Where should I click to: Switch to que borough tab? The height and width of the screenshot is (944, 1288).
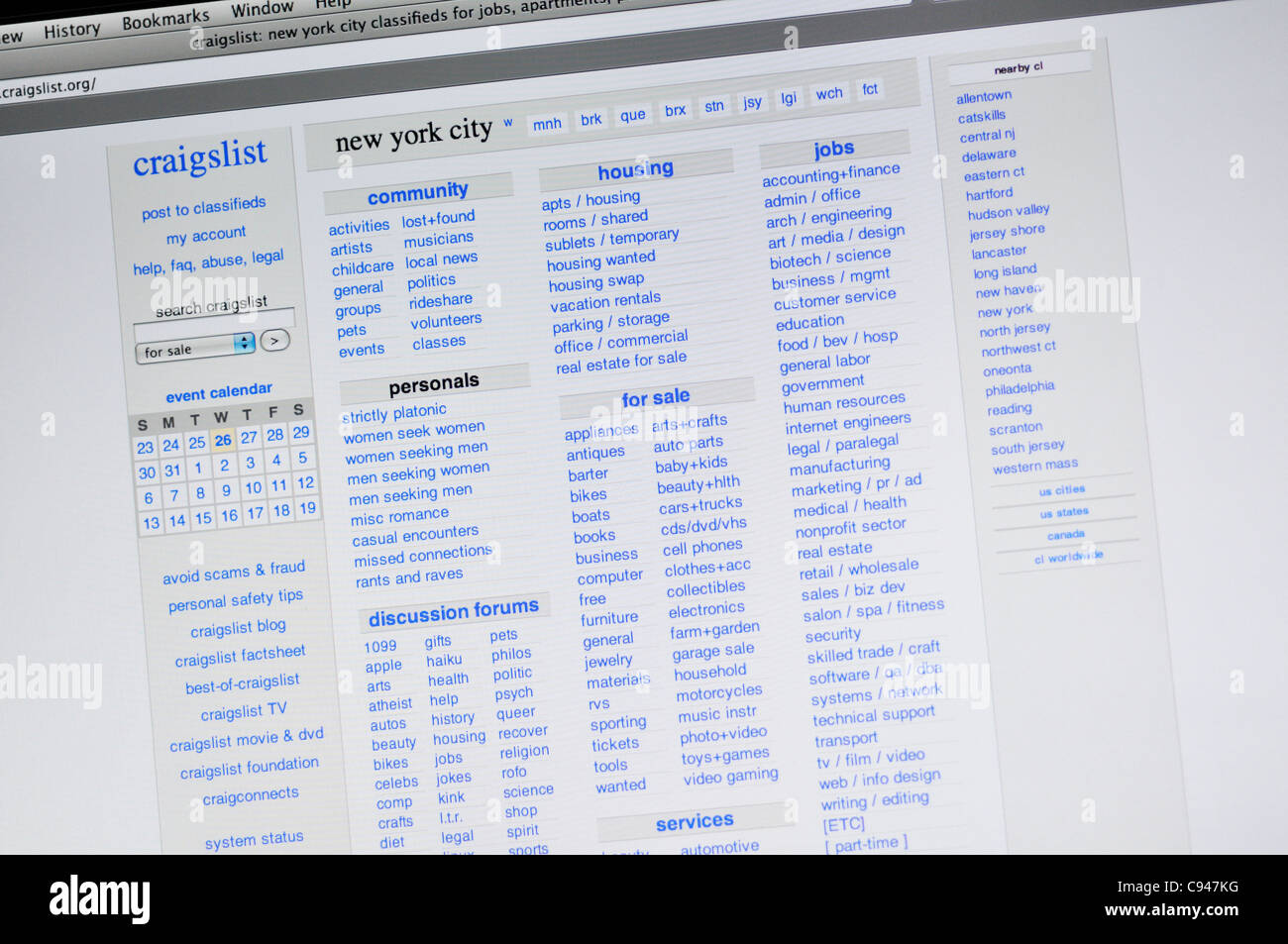[x=632, y=115]
